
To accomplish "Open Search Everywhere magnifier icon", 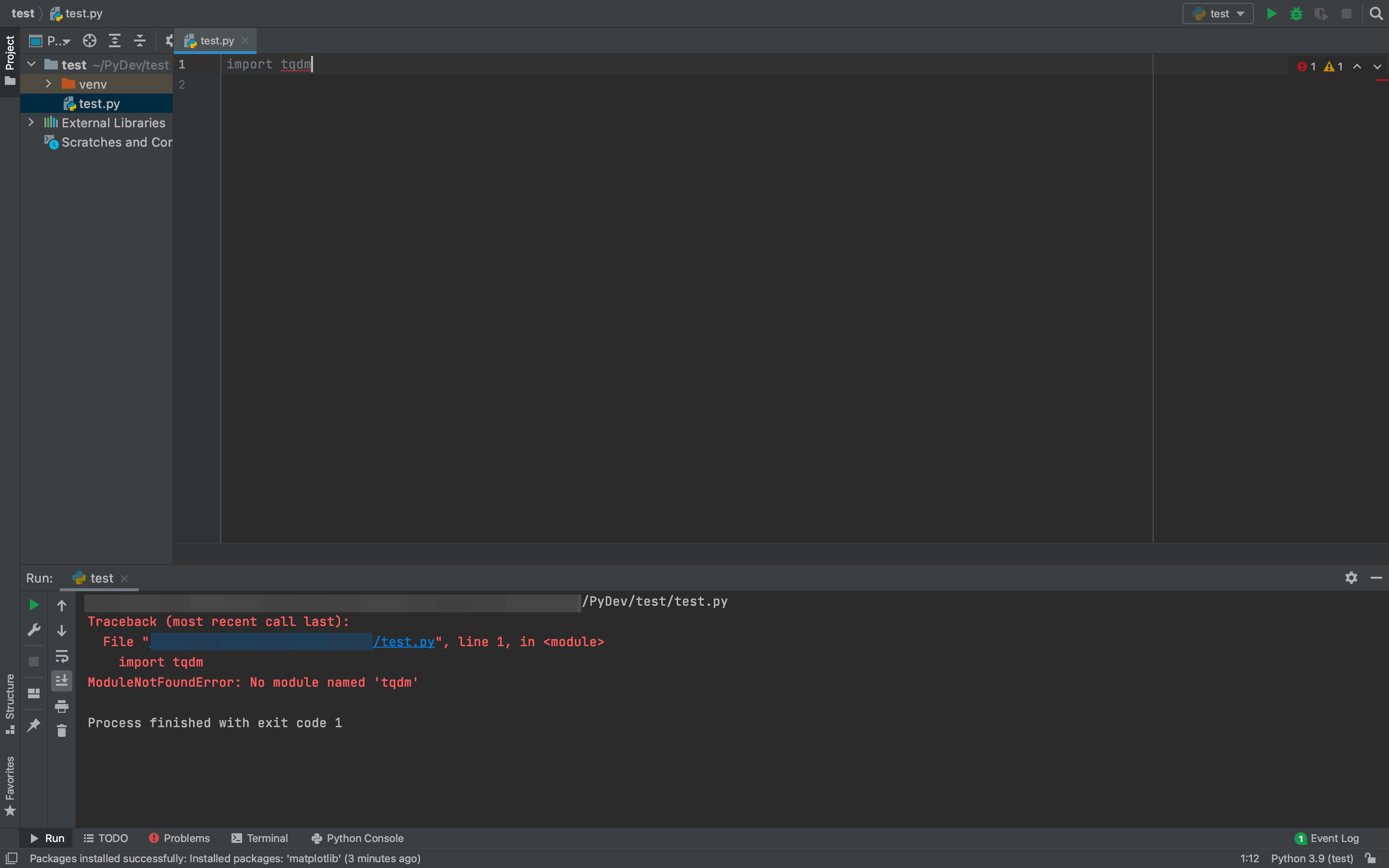I will click(1376, 14).
